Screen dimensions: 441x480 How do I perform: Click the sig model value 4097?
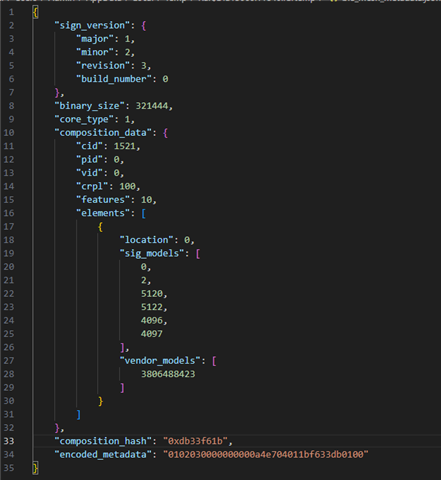point(152,334)
